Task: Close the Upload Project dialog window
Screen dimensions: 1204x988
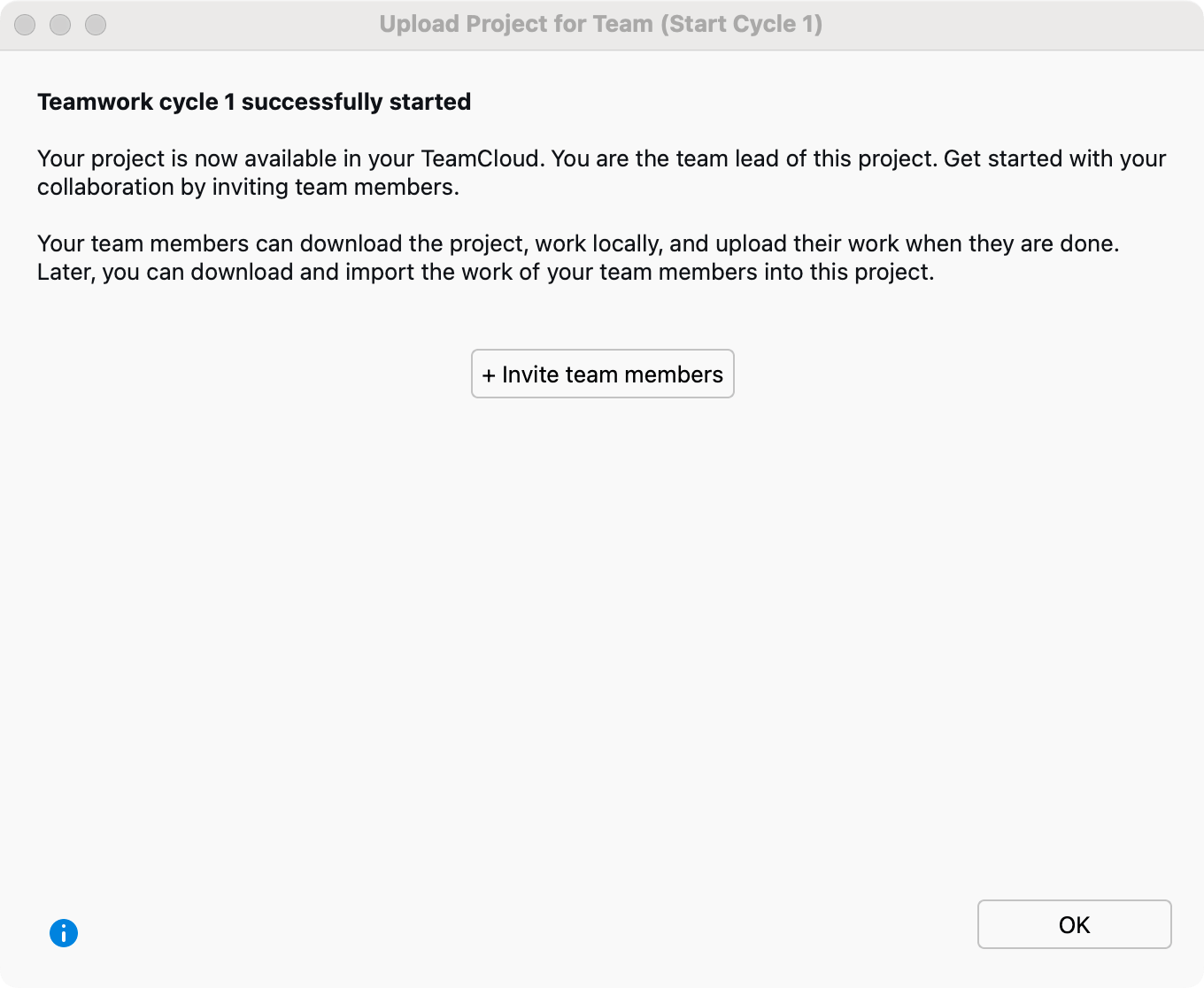Action: [25, 25]
